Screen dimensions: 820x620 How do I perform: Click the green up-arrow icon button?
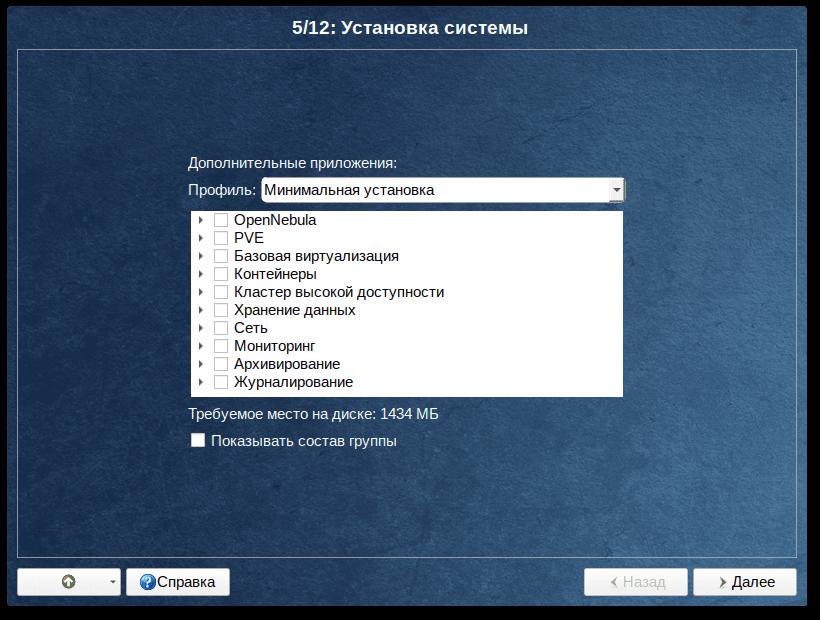[68, 582]
